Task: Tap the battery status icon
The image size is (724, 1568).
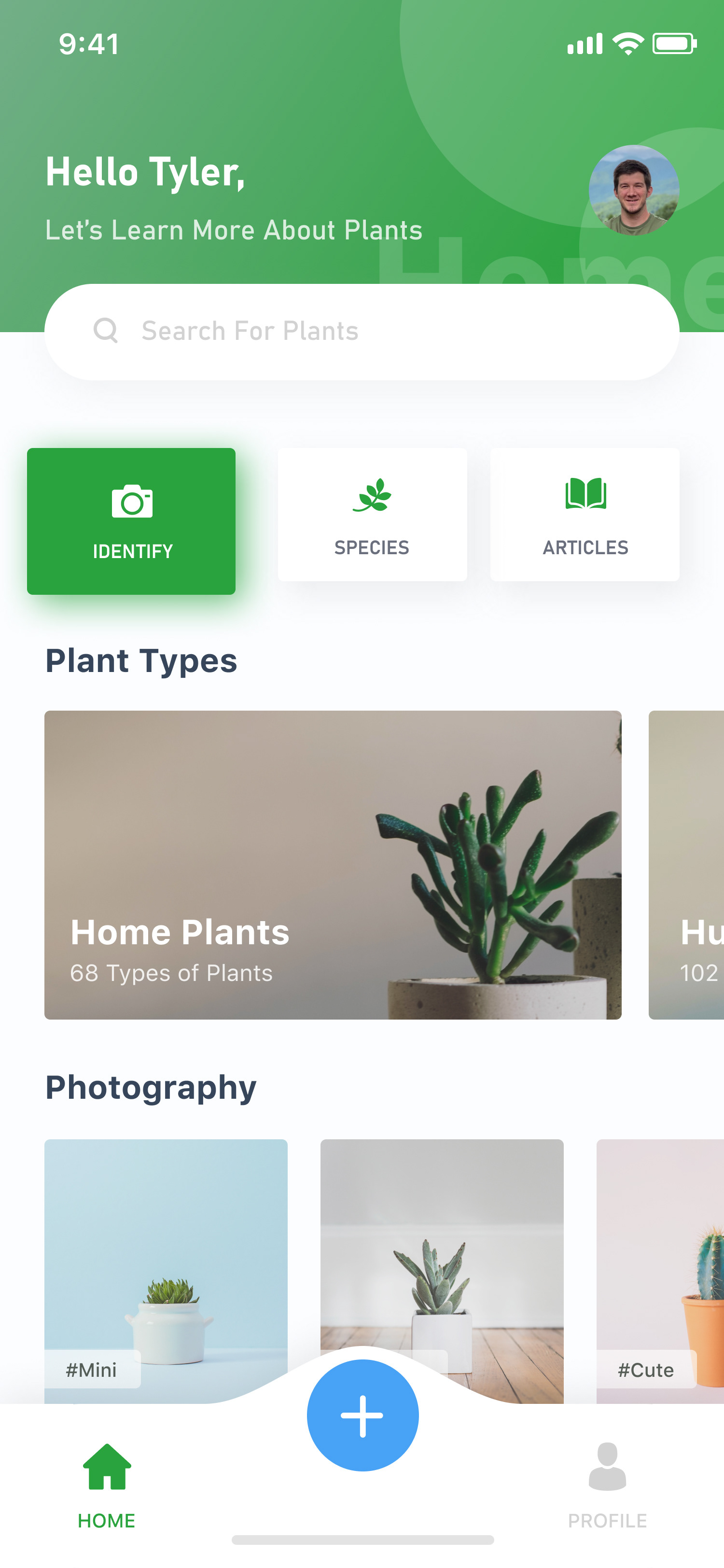Action: pyautogui.click(x=674, y=44)
